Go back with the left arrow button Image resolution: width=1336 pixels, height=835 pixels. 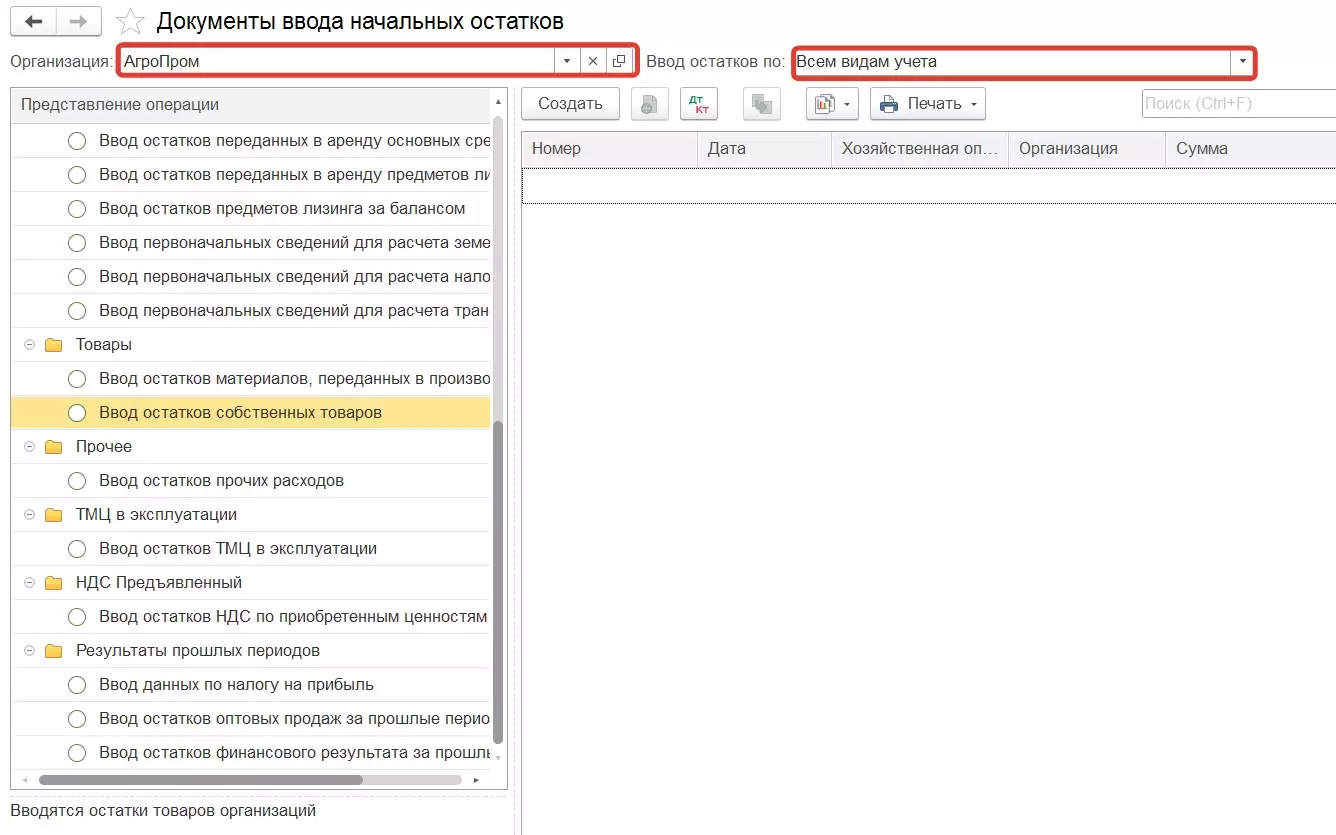(33, 21)
